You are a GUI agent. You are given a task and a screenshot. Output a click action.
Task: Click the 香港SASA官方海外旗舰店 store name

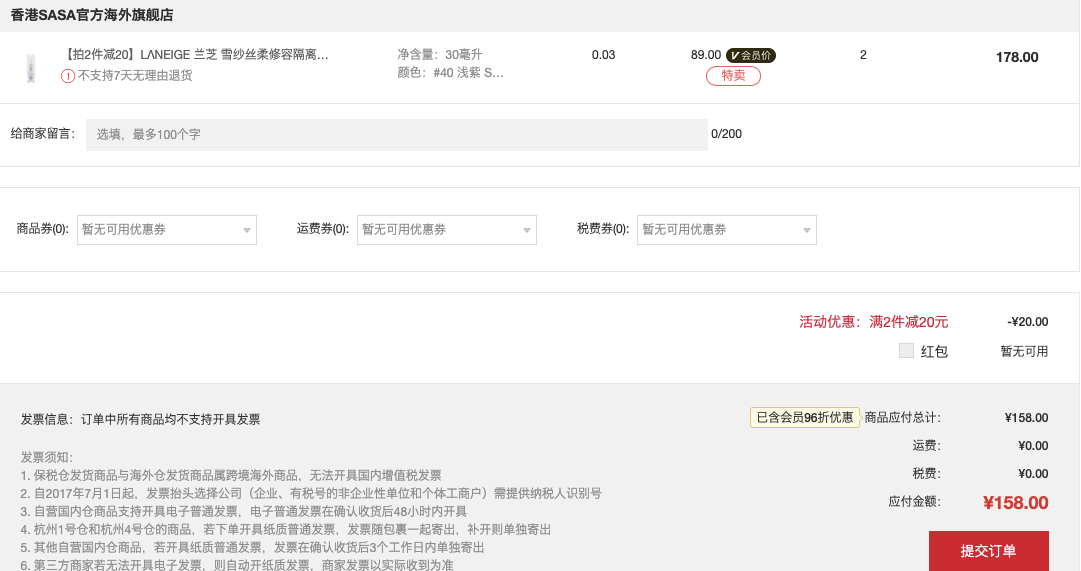click(x=92, y=15)
